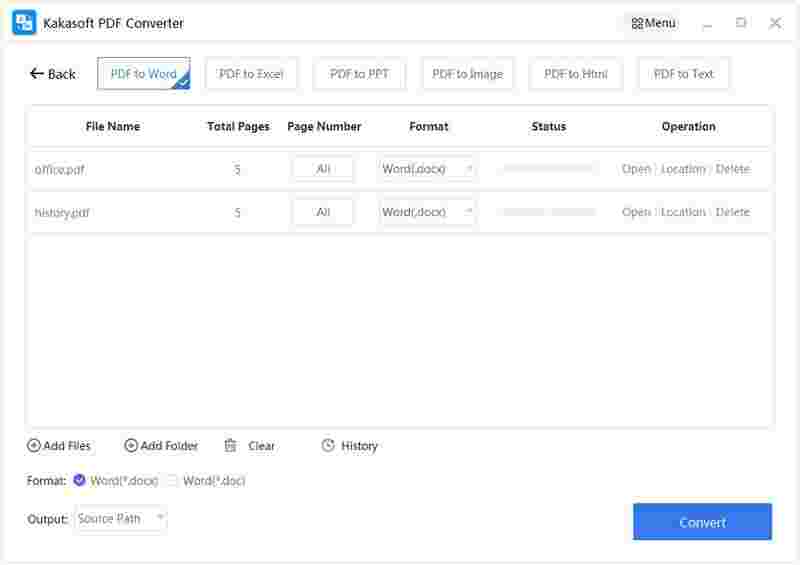
Task: Start conversion with the Convert button
Action: (702, 522)
